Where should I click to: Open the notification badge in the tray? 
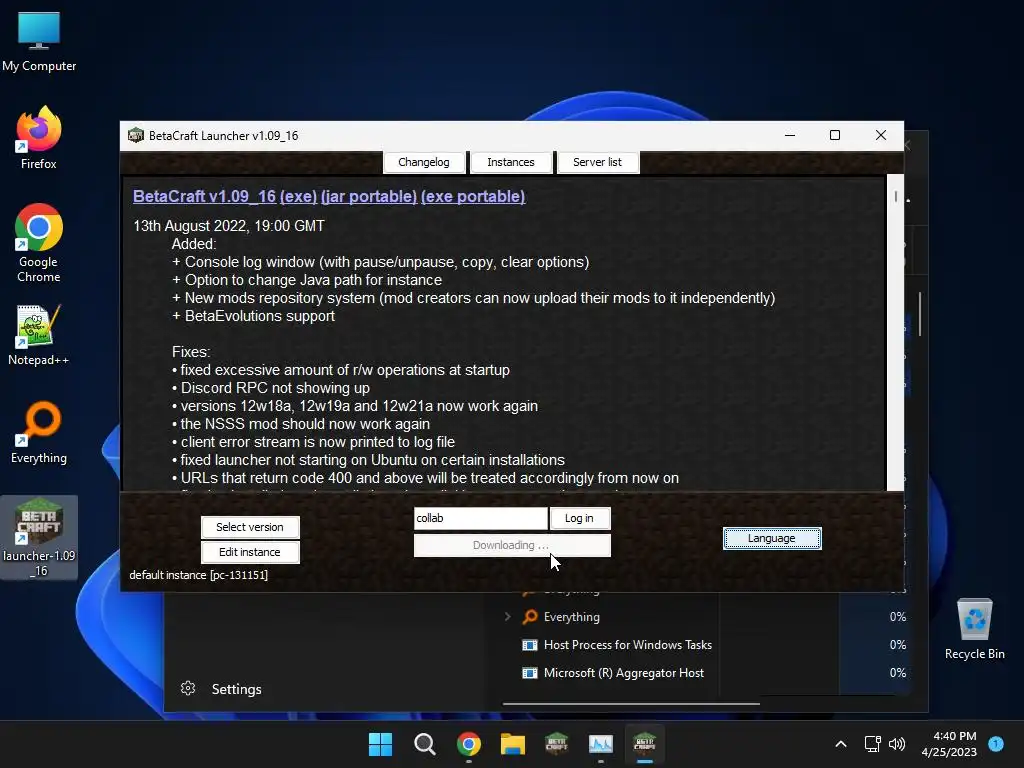(x=996, y=744)
